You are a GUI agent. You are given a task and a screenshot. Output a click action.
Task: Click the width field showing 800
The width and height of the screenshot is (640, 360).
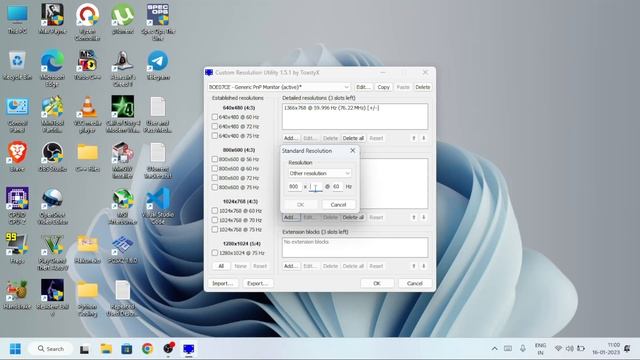pos(294,187)
